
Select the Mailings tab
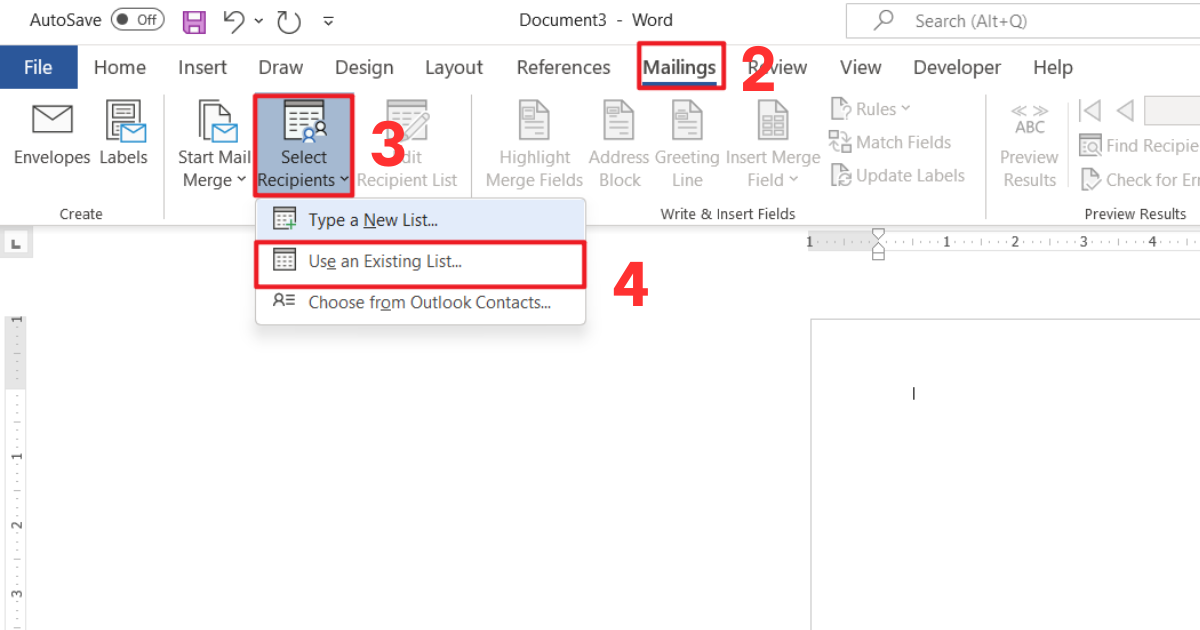point(680,67)
